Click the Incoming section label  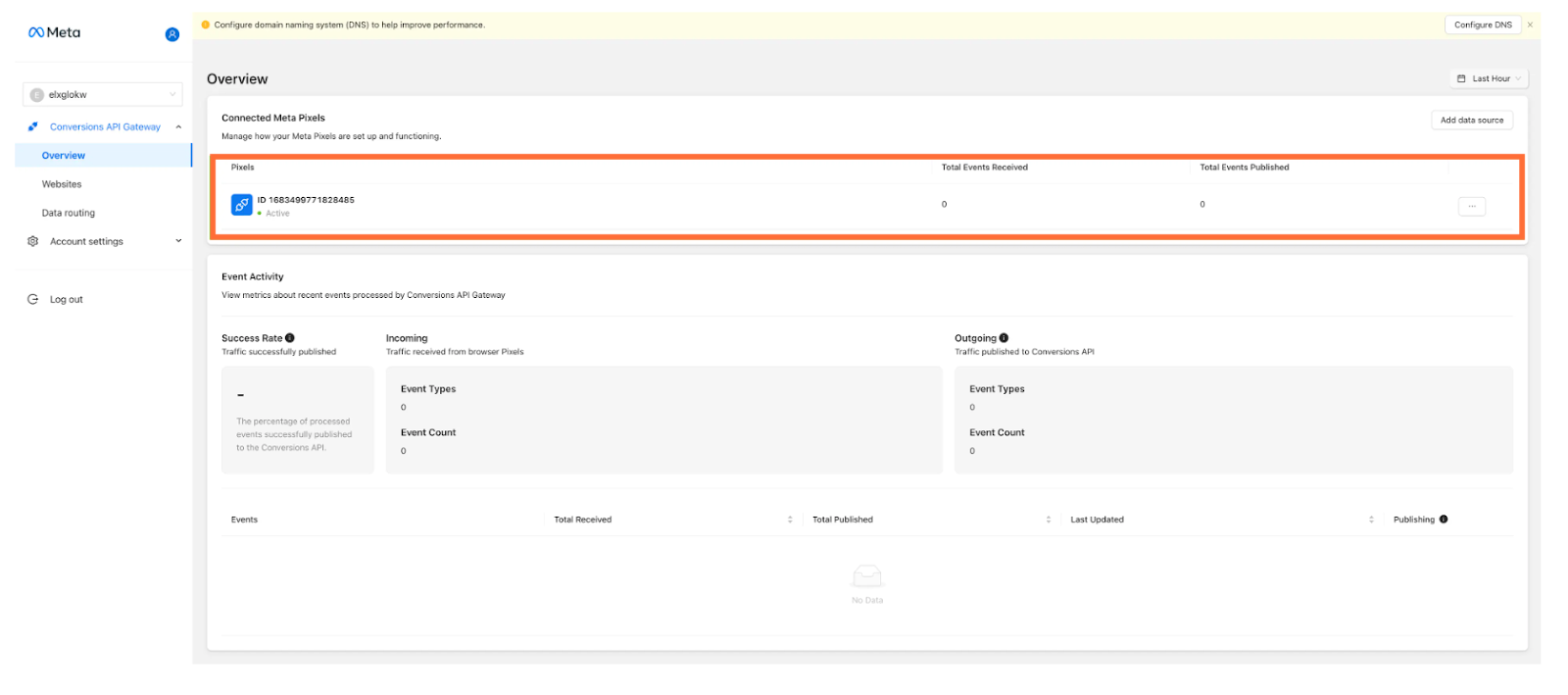[x=407, y=338]
